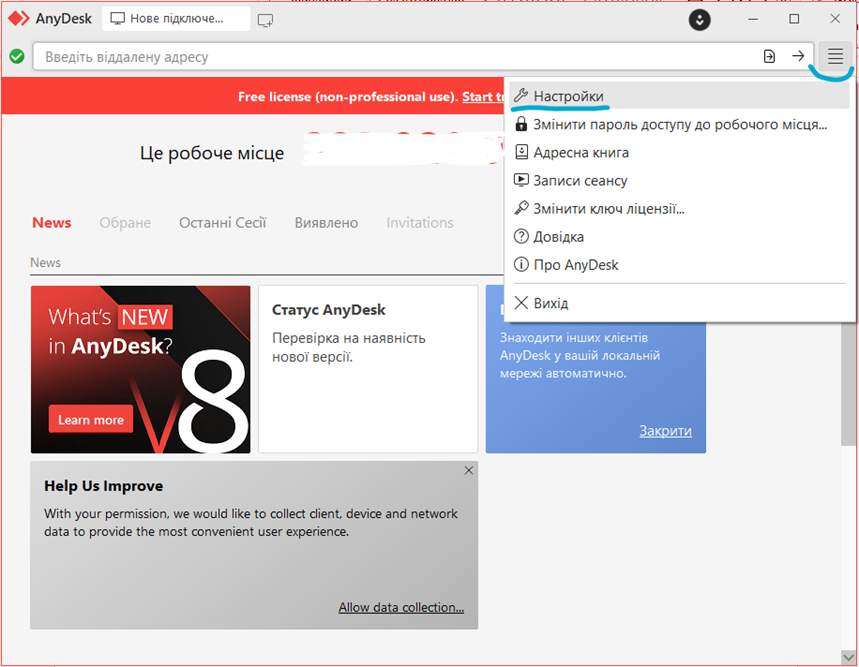Open Настройки from the menu
The height and width of the screenshot is (667, 859).
(x=568, y=97)
